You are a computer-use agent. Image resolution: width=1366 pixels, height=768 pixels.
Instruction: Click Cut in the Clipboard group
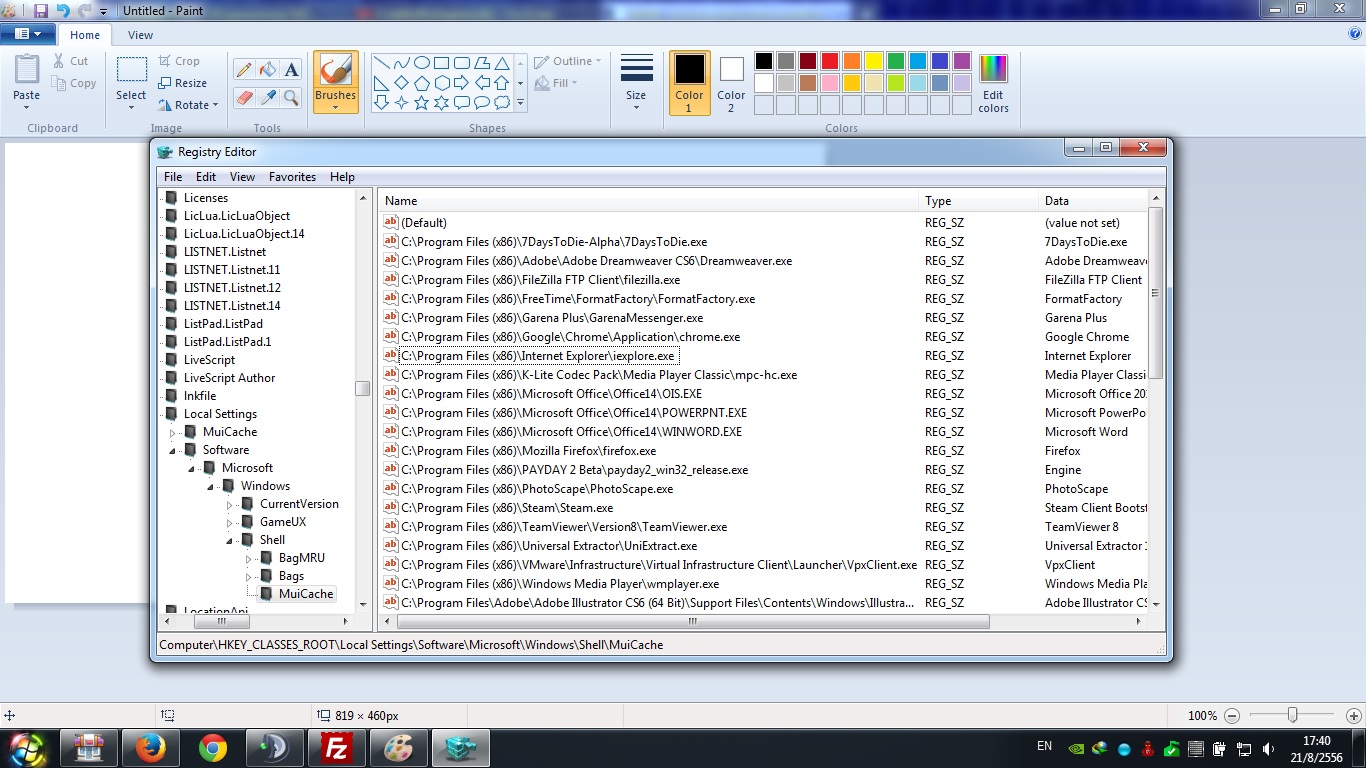click(x=71, y=61)
